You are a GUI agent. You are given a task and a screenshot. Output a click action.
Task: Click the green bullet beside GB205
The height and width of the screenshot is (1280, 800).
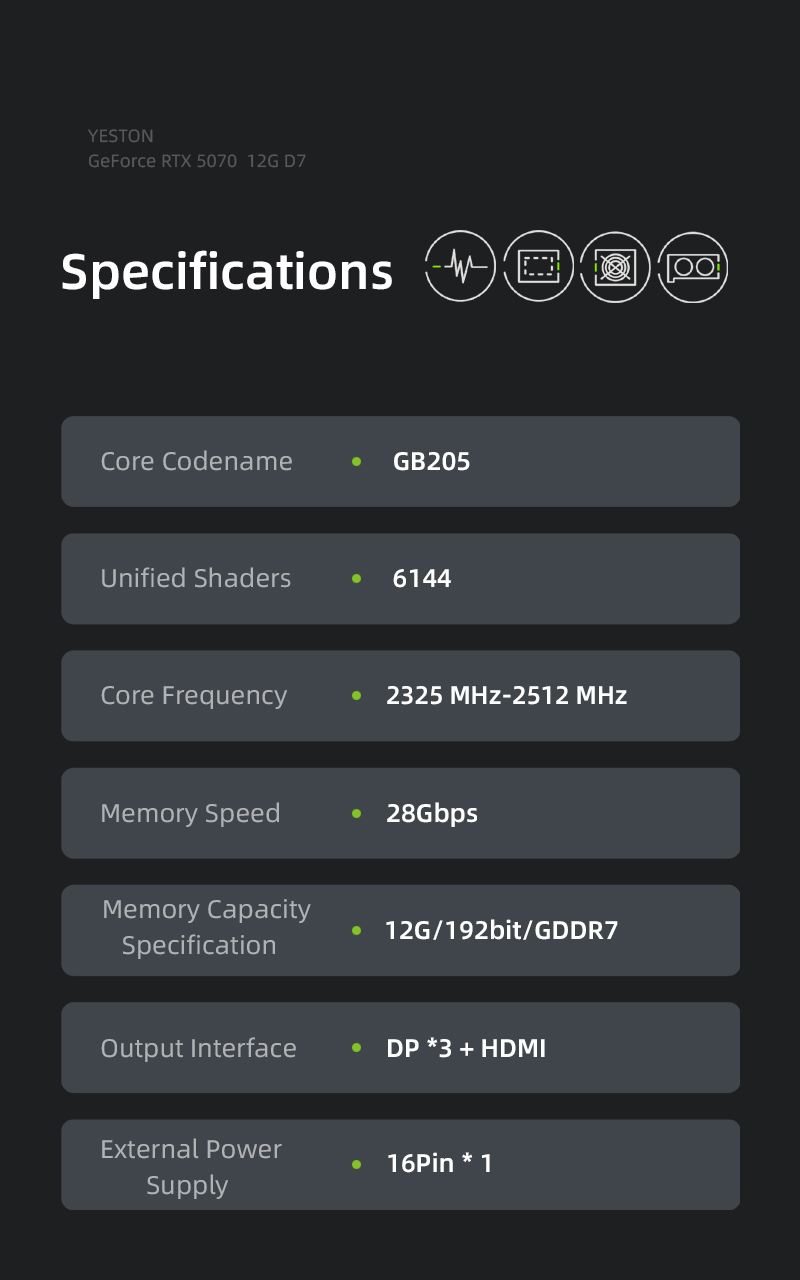coord(357,462)
